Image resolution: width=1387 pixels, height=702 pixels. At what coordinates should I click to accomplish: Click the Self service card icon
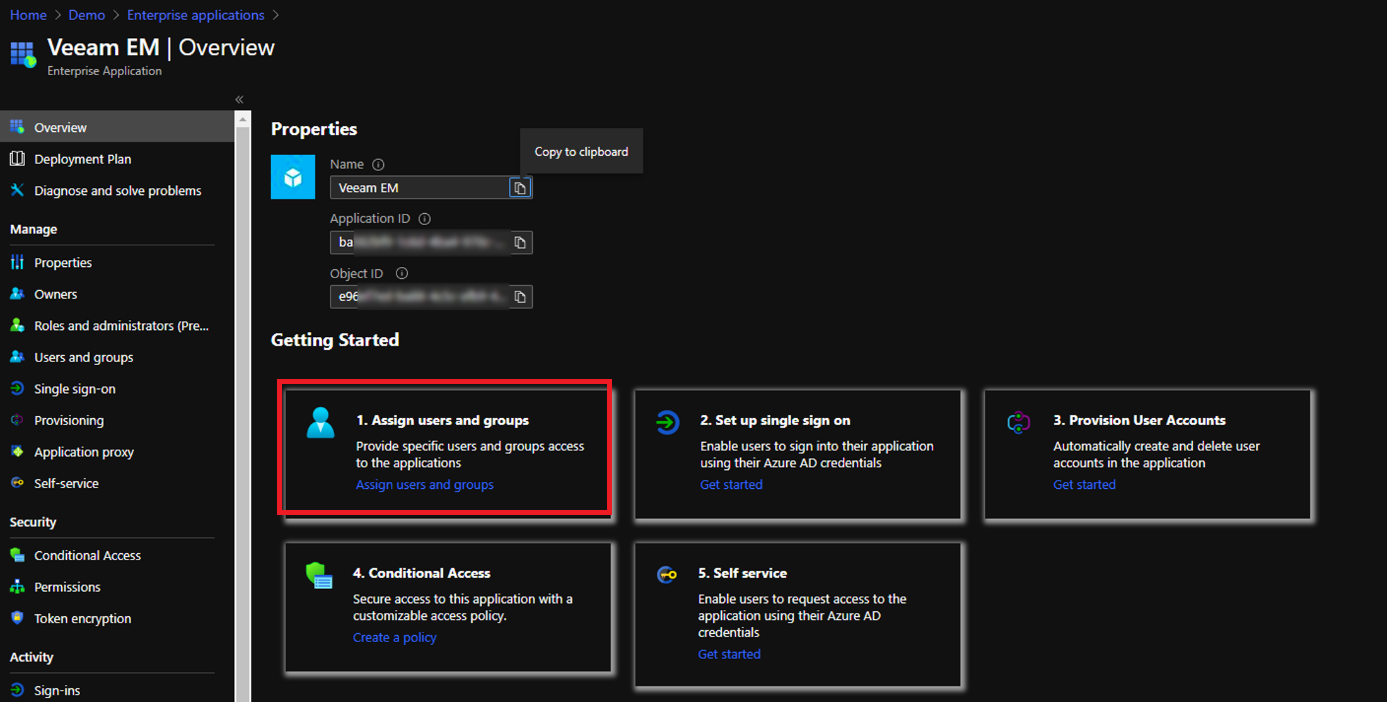667,575
